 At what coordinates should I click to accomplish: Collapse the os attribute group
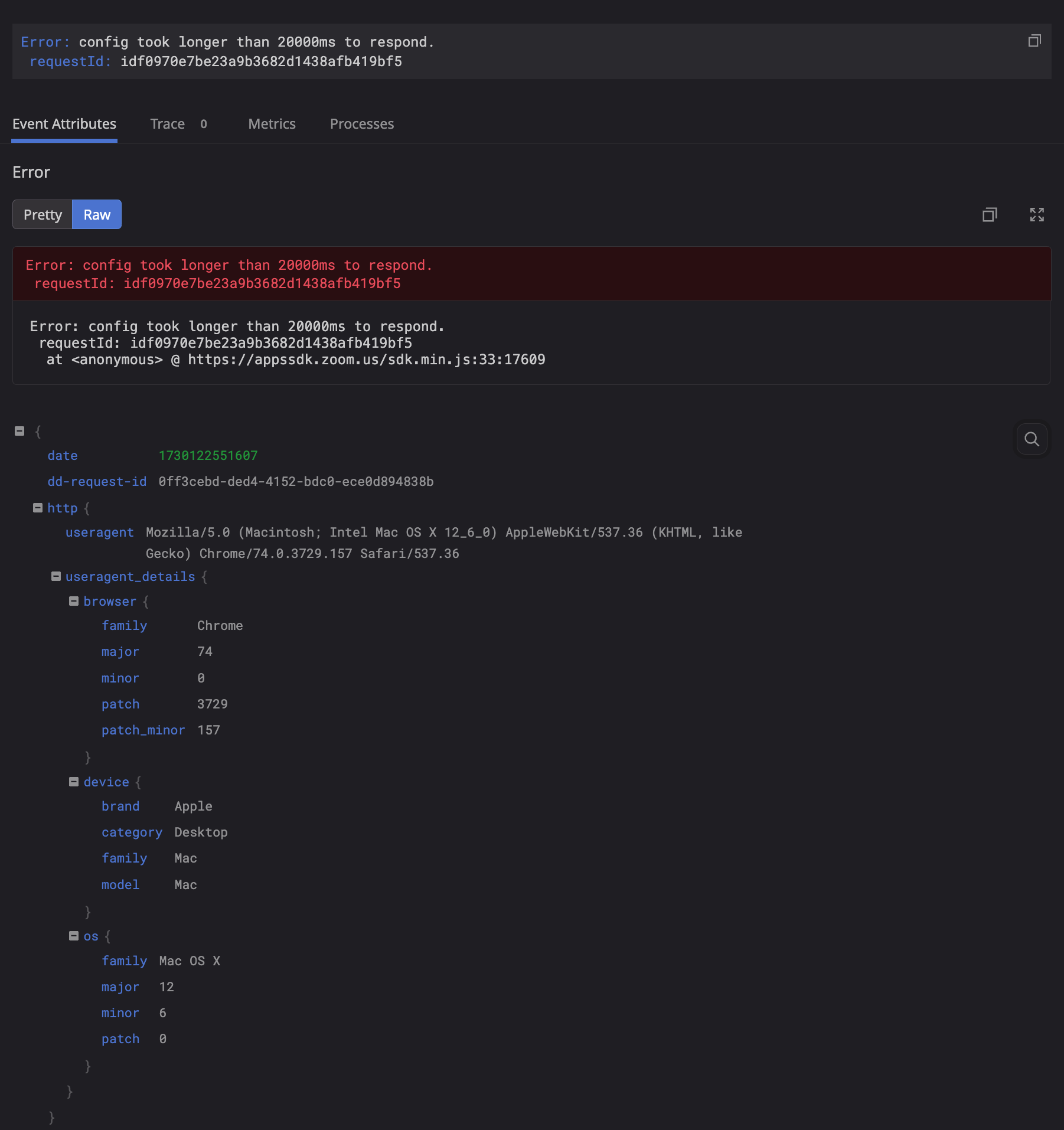coord(74,936)
